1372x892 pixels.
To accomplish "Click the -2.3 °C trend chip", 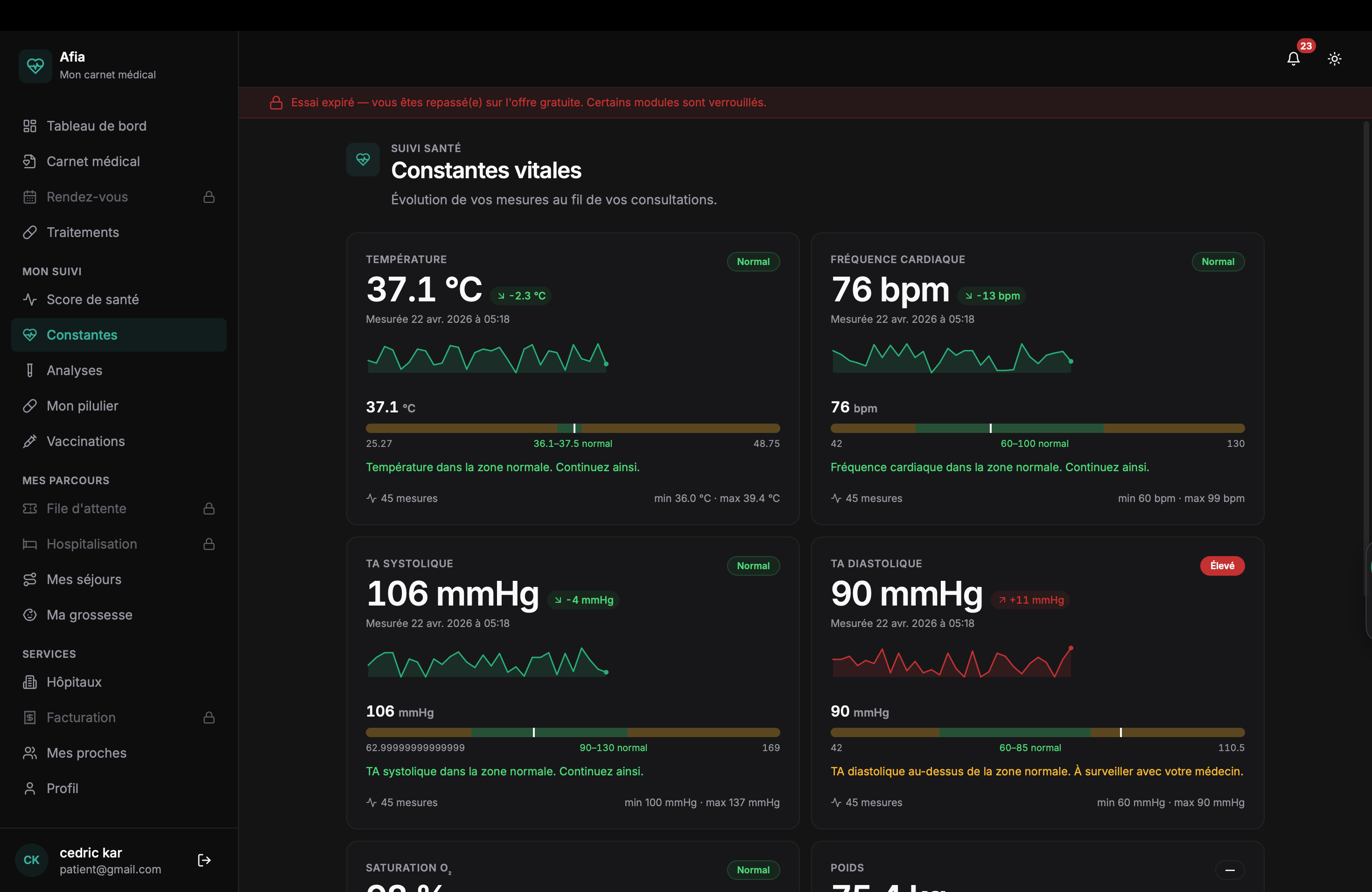I will (x=521, y=296).
